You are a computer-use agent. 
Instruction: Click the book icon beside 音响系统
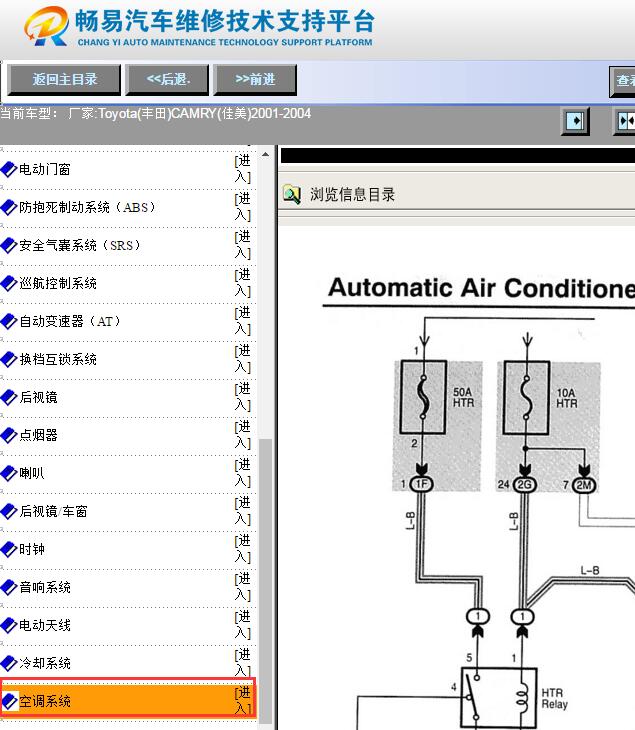(x=9, y=587)
